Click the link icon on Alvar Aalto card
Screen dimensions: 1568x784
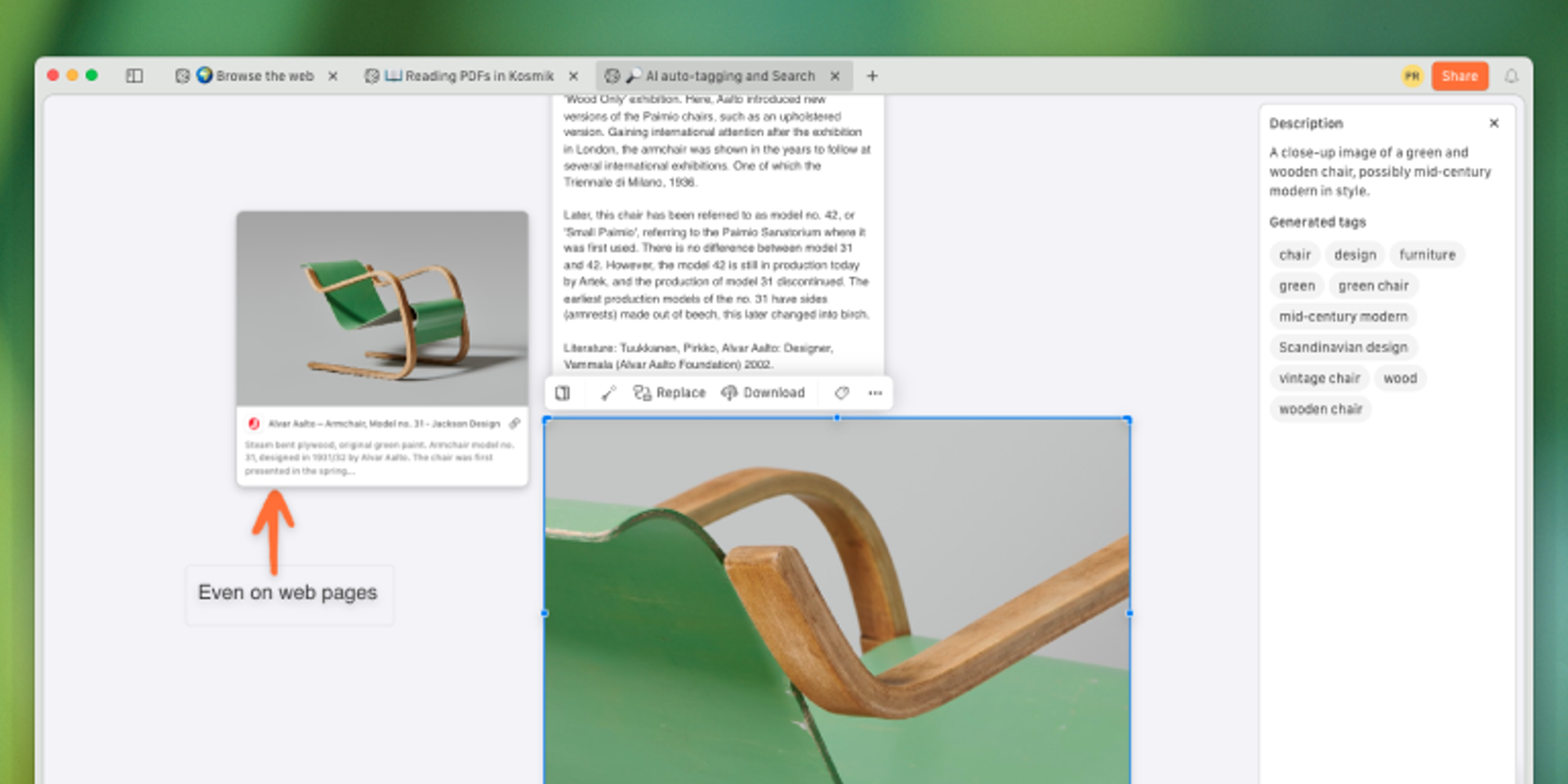click(x=514, y=423)
